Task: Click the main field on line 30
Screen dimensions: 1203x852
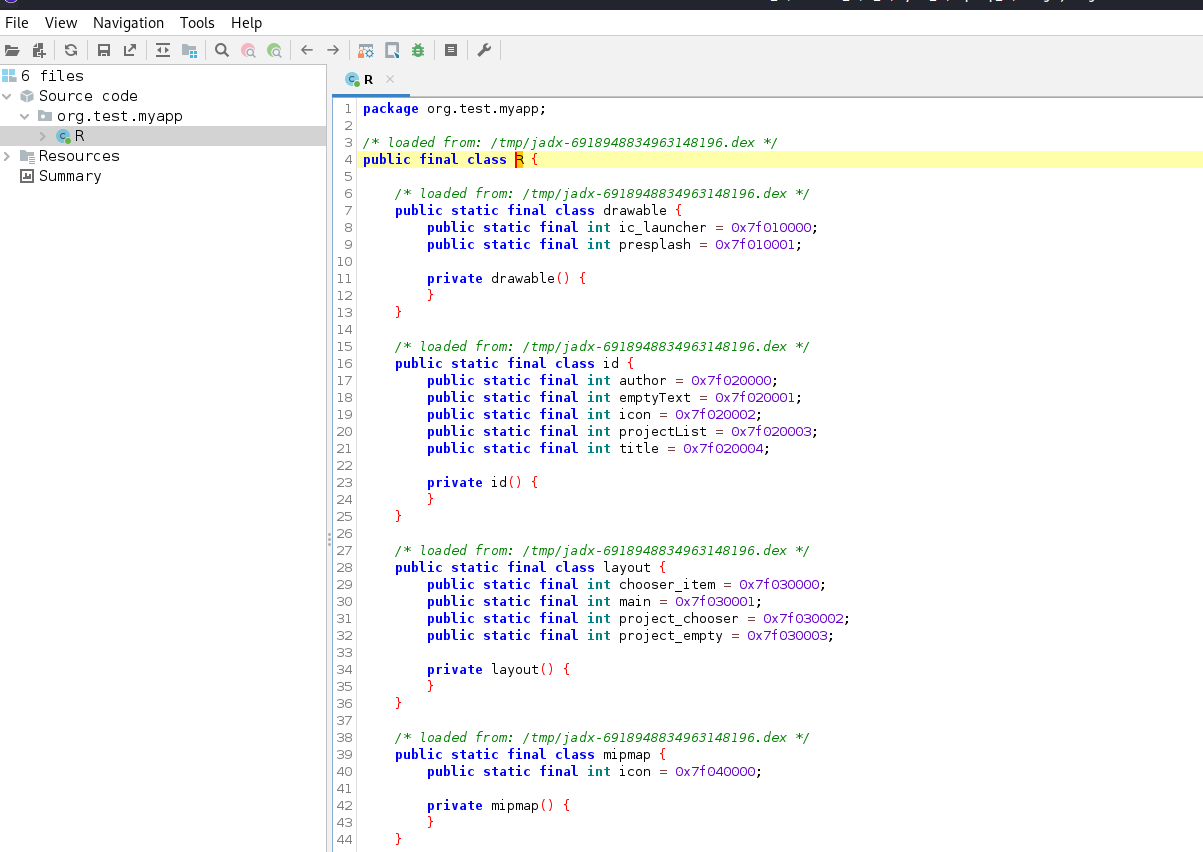Action: (x=635, y=601)
